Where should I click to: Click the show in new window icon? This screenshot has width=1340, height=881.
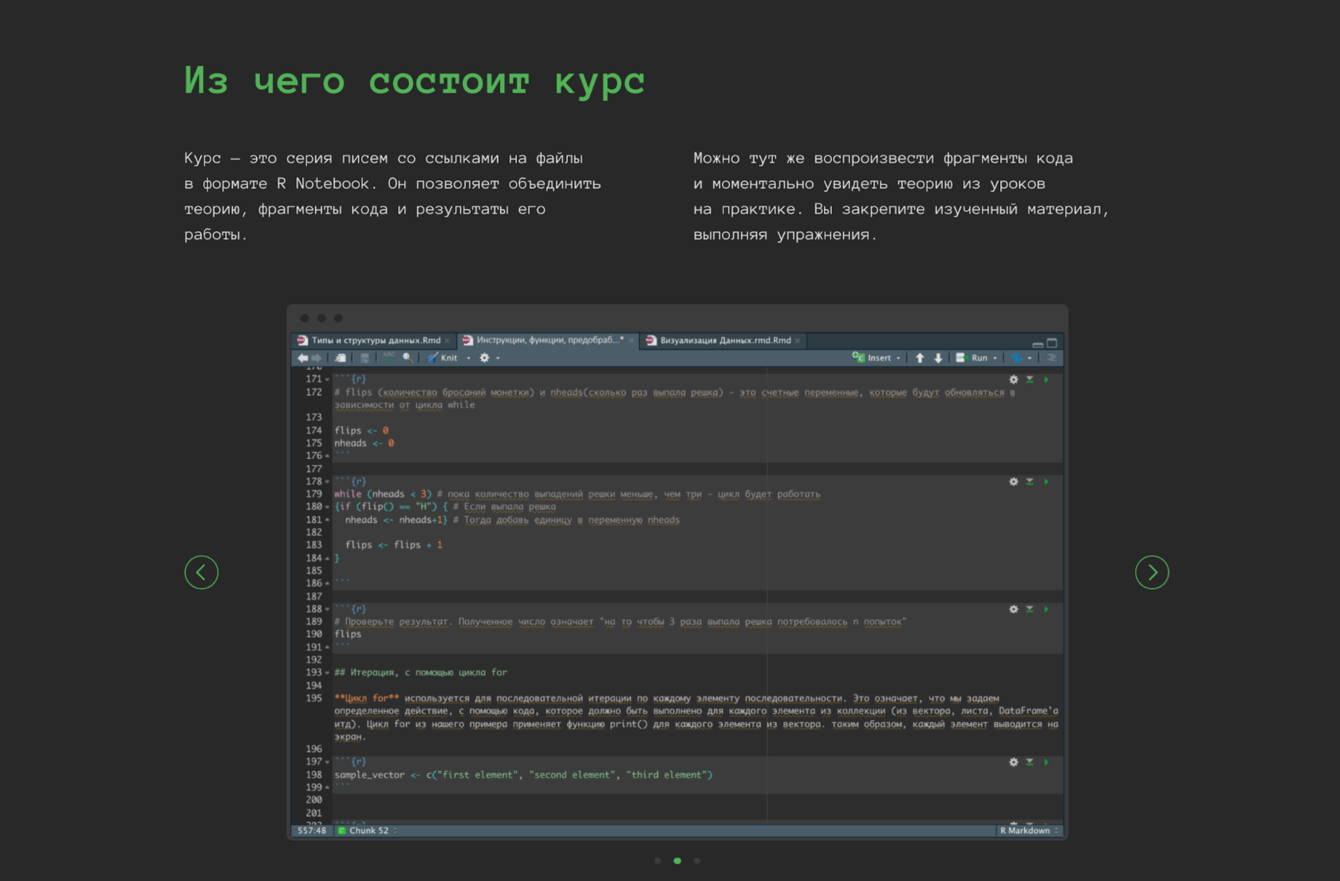point(341,358)
